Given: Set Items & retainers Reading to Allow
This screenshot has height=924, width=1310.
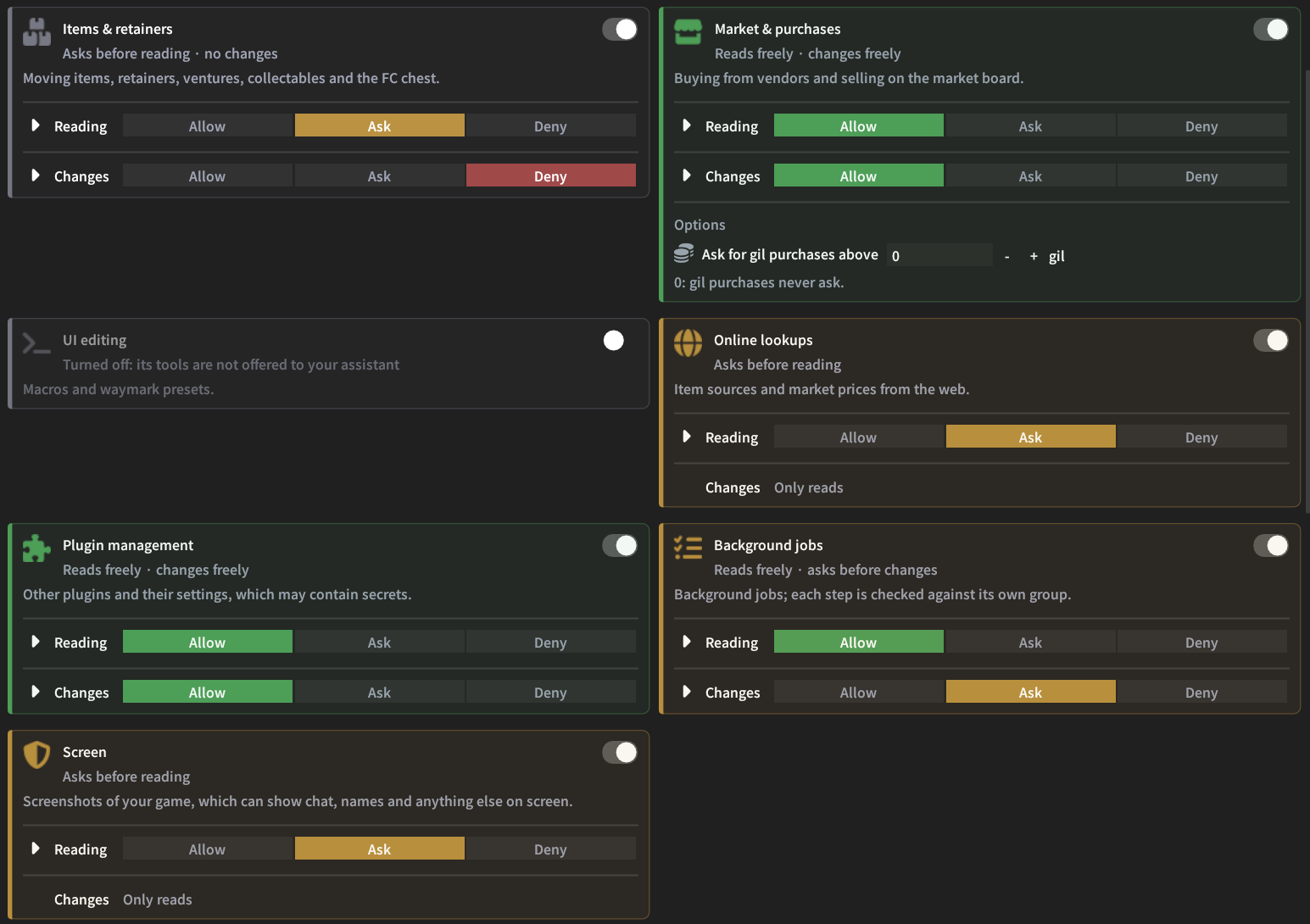Looking at the screenshot, I should tap(208, 125).
